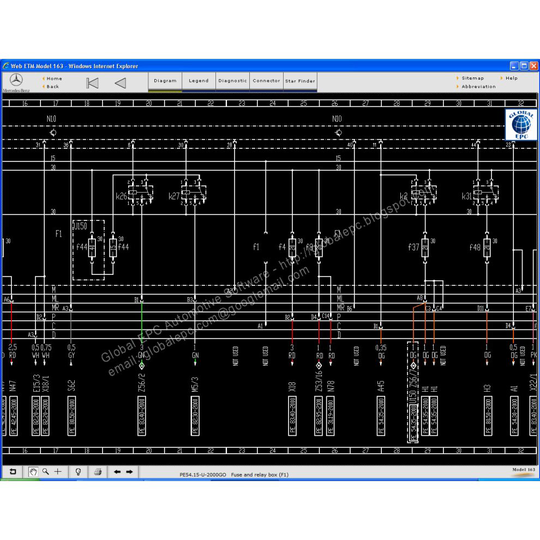Click 'Fuse and relay box (F1)' status text
Image resolution: width=540 pixels, height=540 pixels.
tap(260, 475)
